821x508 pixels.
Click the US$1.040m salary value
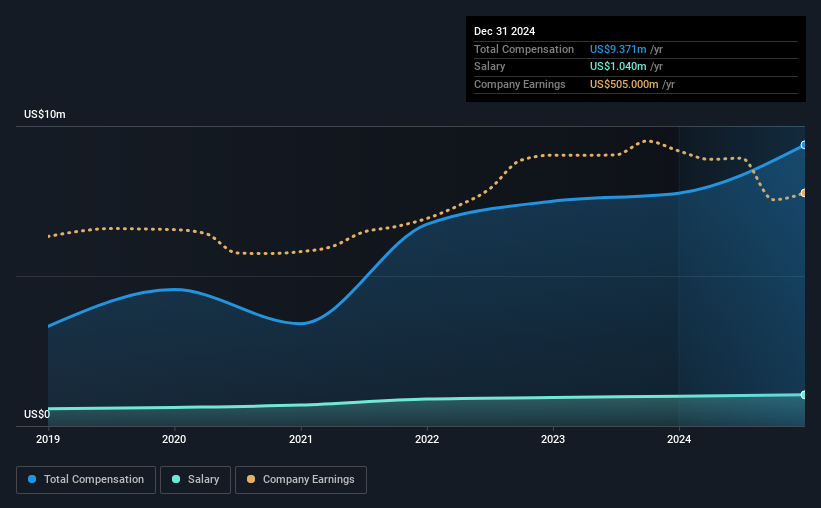[618, 67]
